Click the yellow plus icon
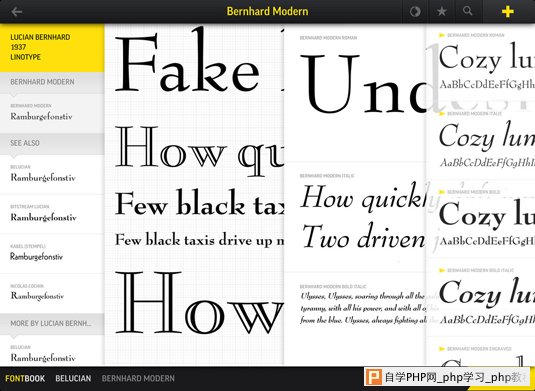Viewport: 535px width, 391px height. pyautogui.click(x=507, y=12)
